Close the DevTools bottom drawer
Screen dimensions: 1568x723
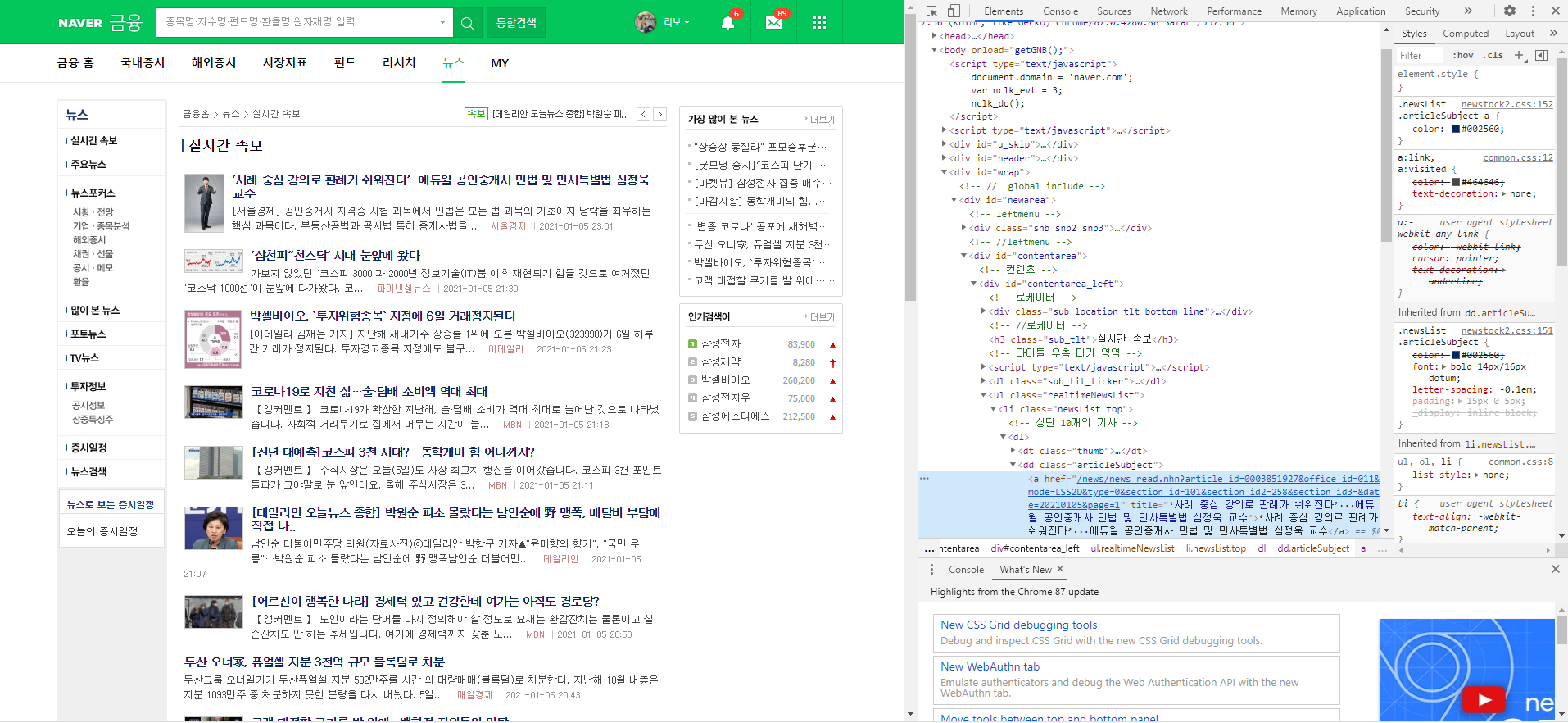click(1556, 569)
